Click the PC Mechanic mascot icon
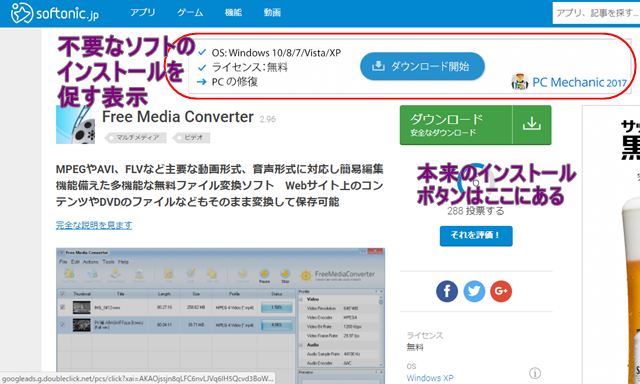The width and height of the screenshot is (640, 384). (520, 82)
